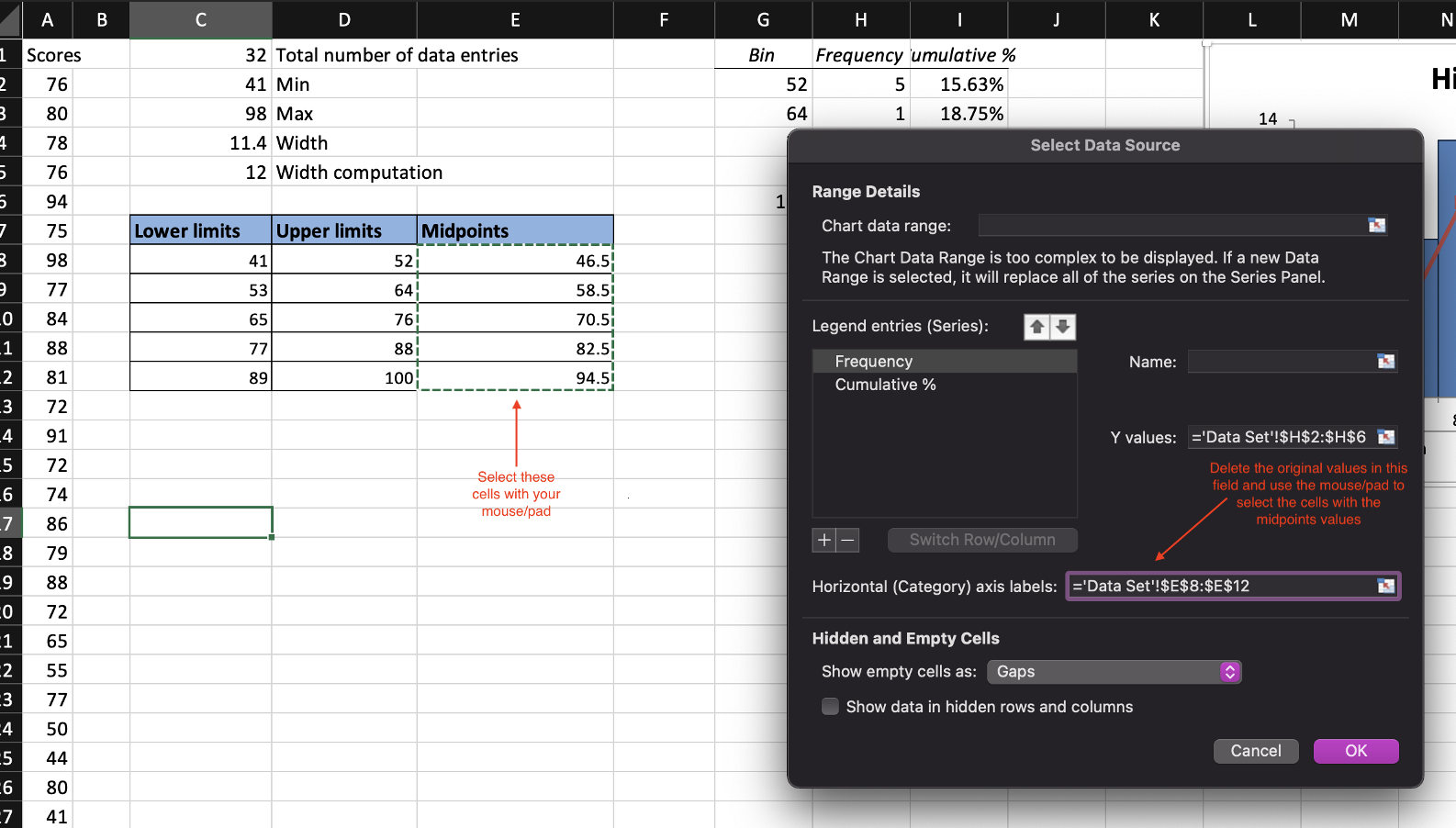Click range picker icon for Chart data range

(1376, 226)
